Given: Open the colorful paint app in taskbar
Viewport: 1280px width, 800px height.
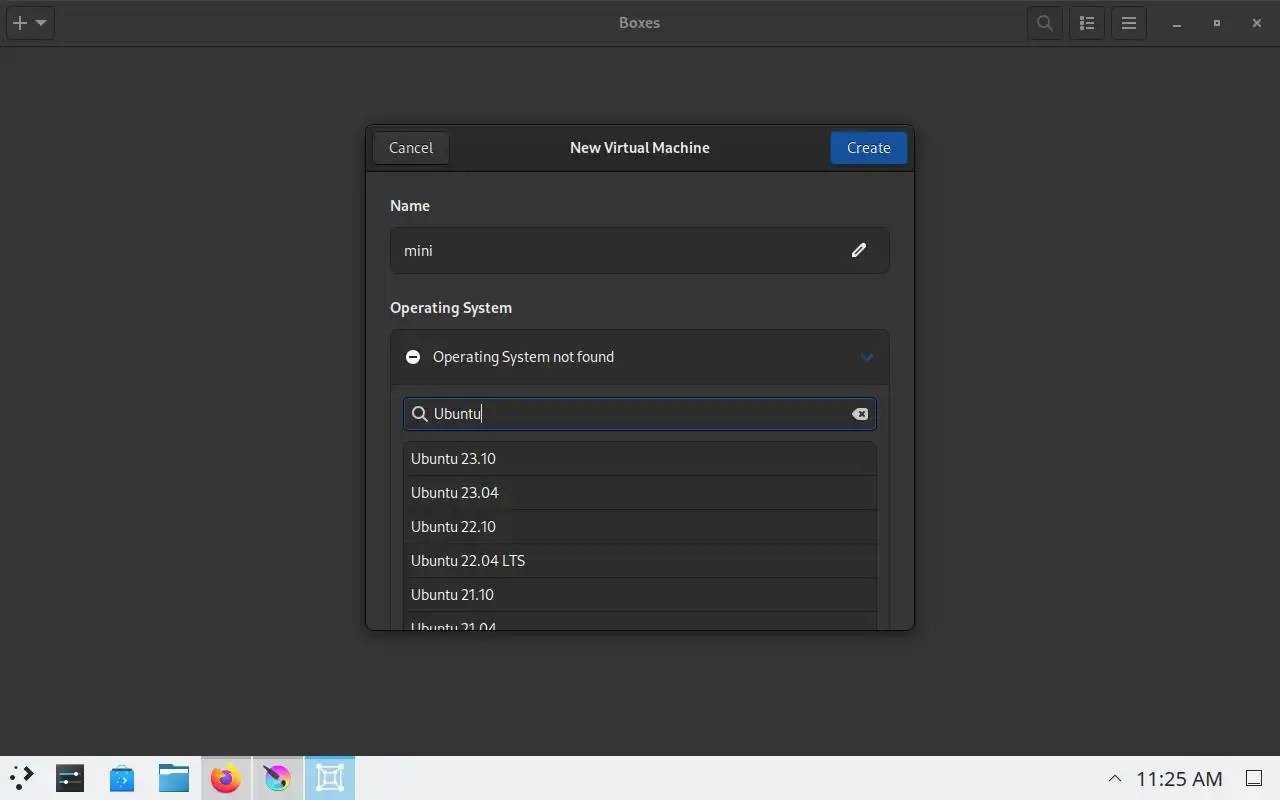Looking at the screenshot, I should (x=278, y=778).
